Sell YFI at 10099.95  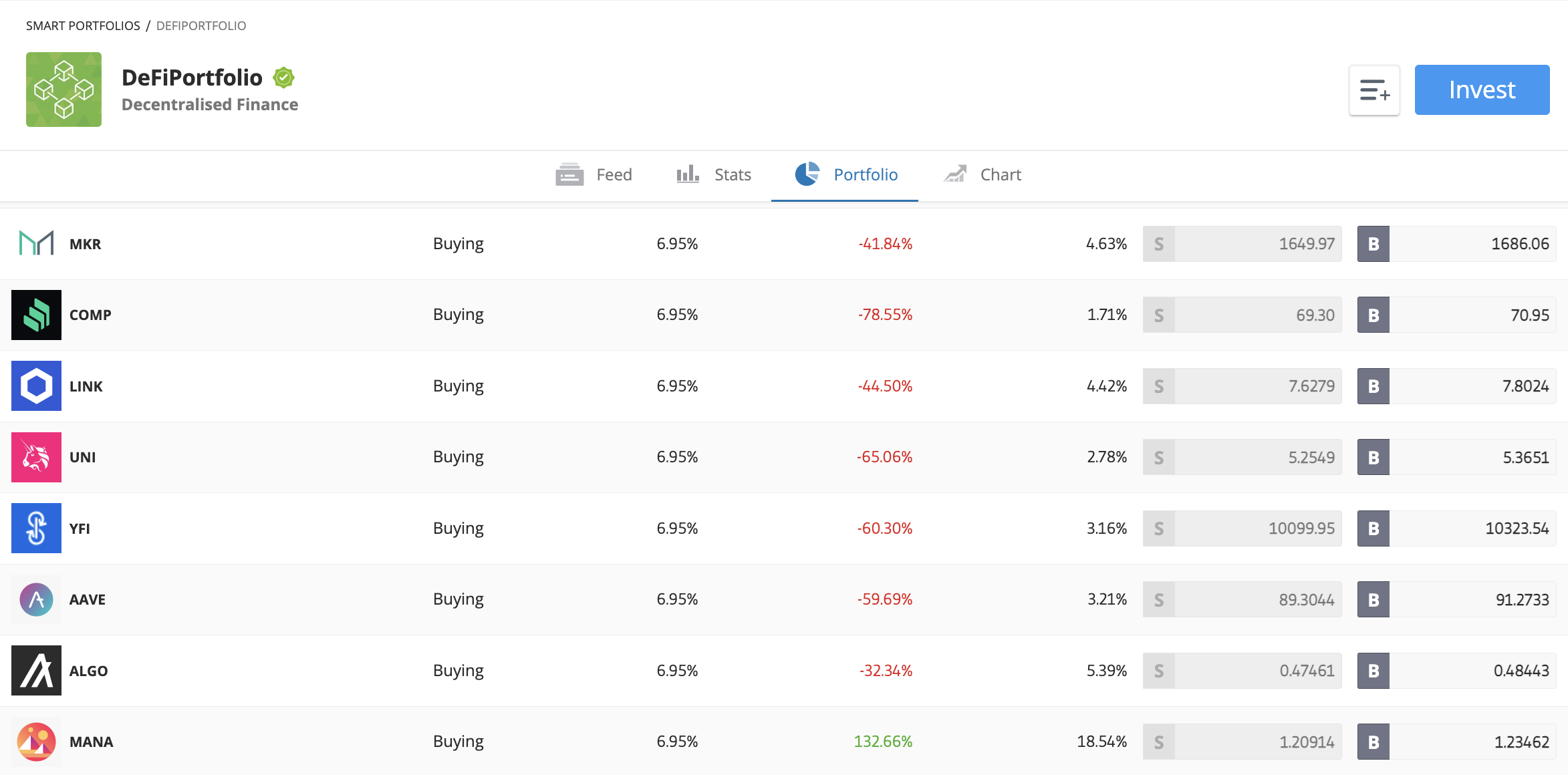(1242, 528)
